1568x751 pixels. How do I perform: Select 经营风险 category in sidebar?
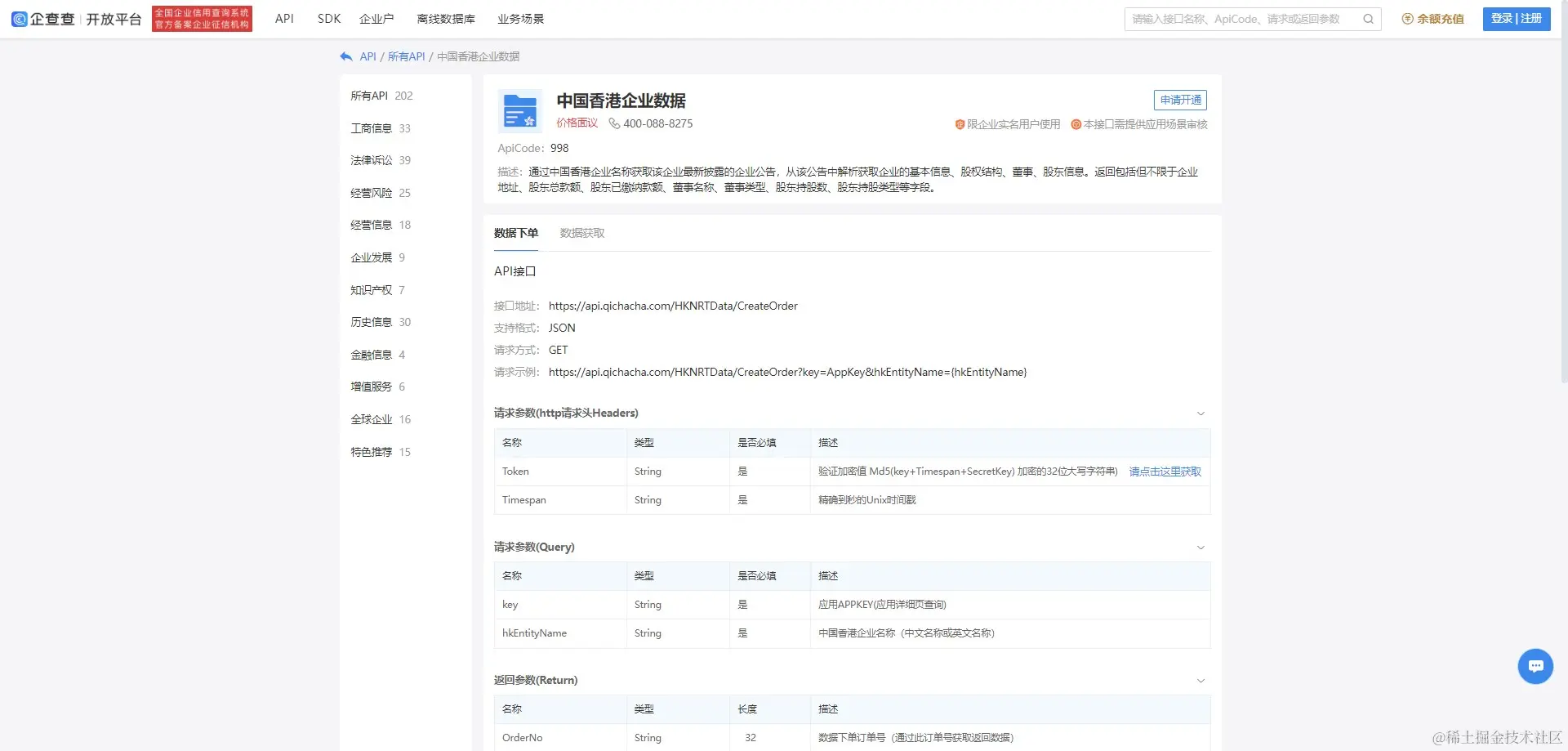click(x=381, y=193)
